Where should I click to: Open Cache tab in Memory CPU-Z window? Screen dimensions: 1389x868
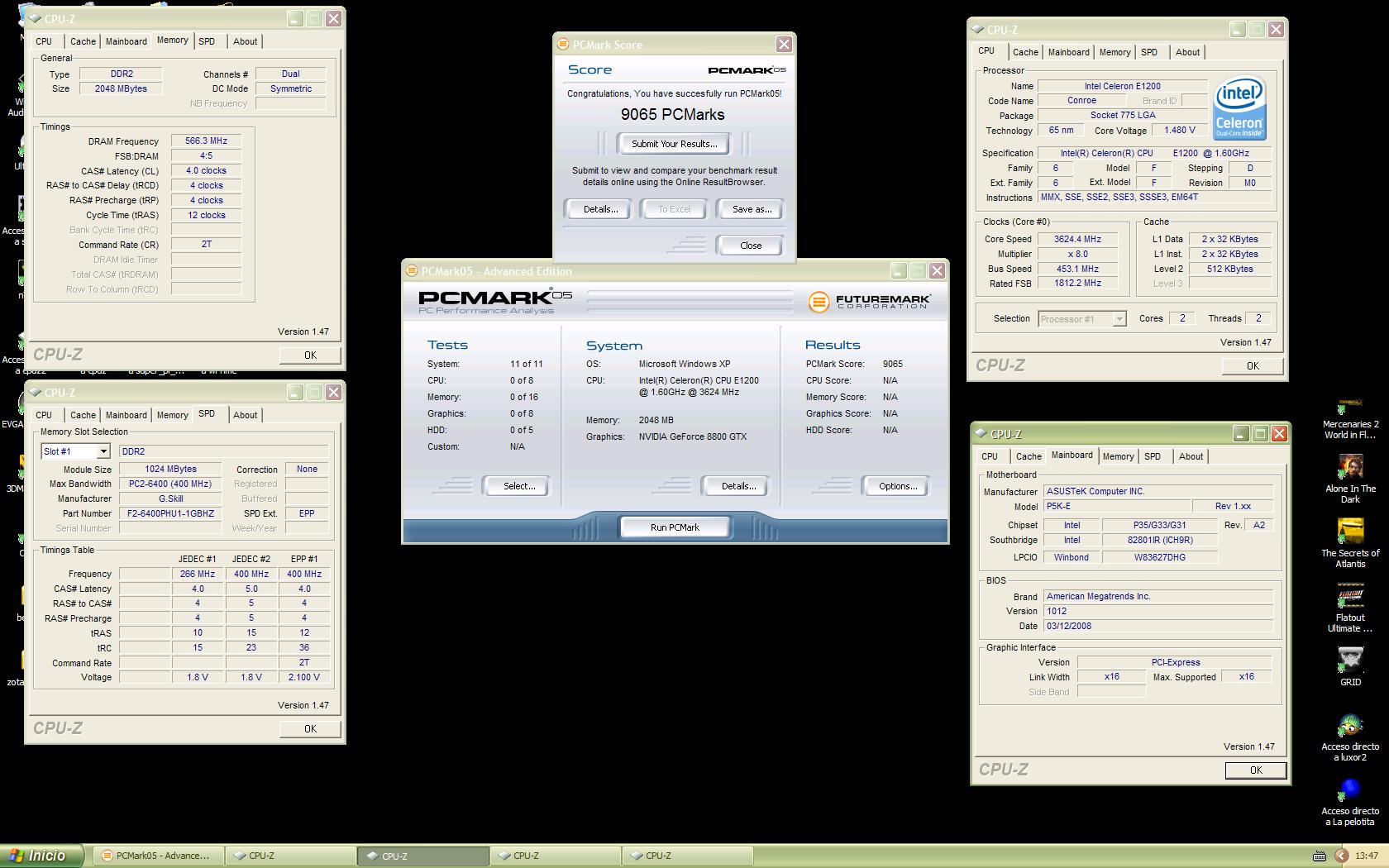[x=83, y=41]
